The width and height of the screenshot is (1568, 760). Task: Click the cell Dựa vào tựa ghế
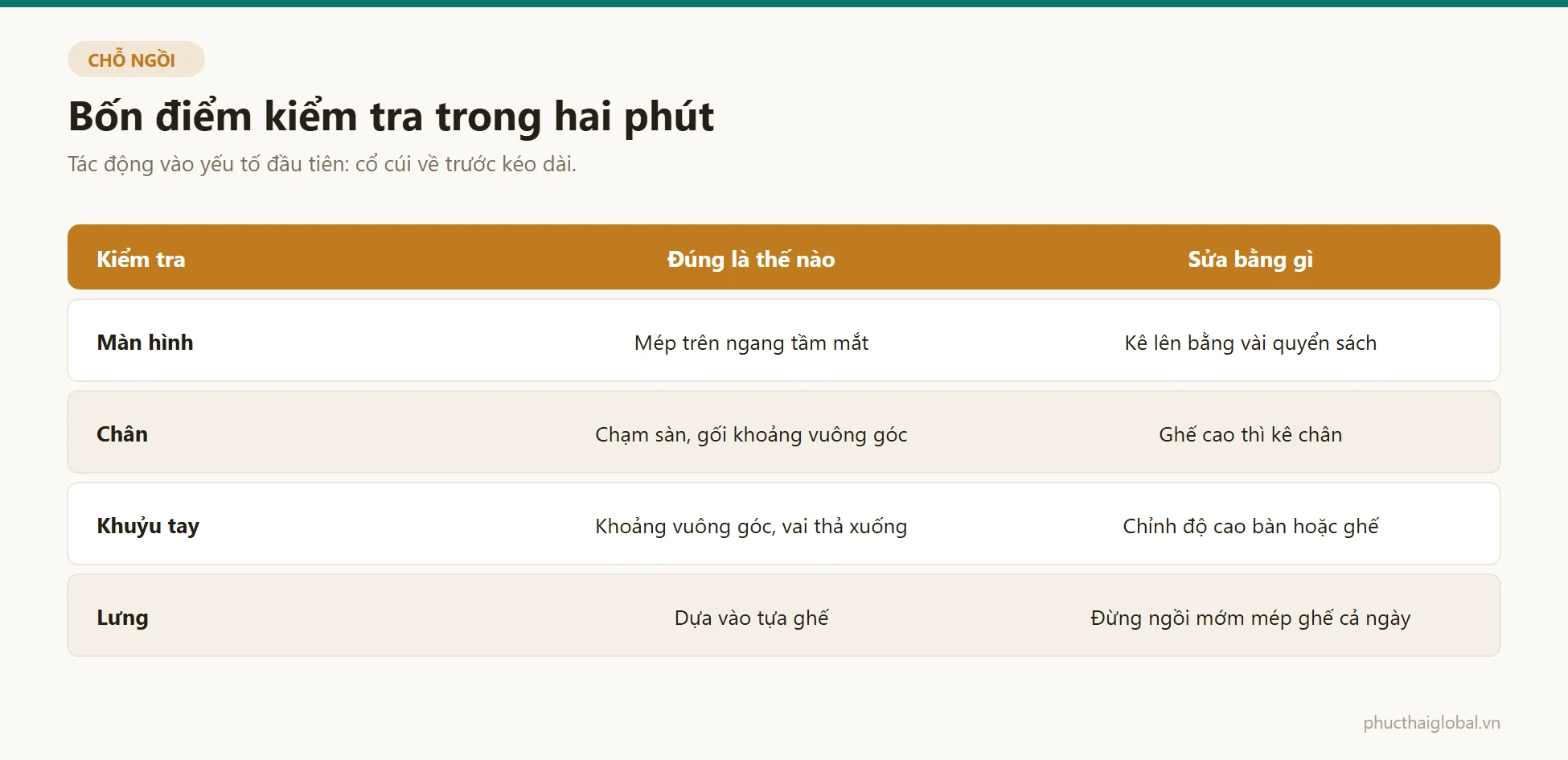point(751,618)
